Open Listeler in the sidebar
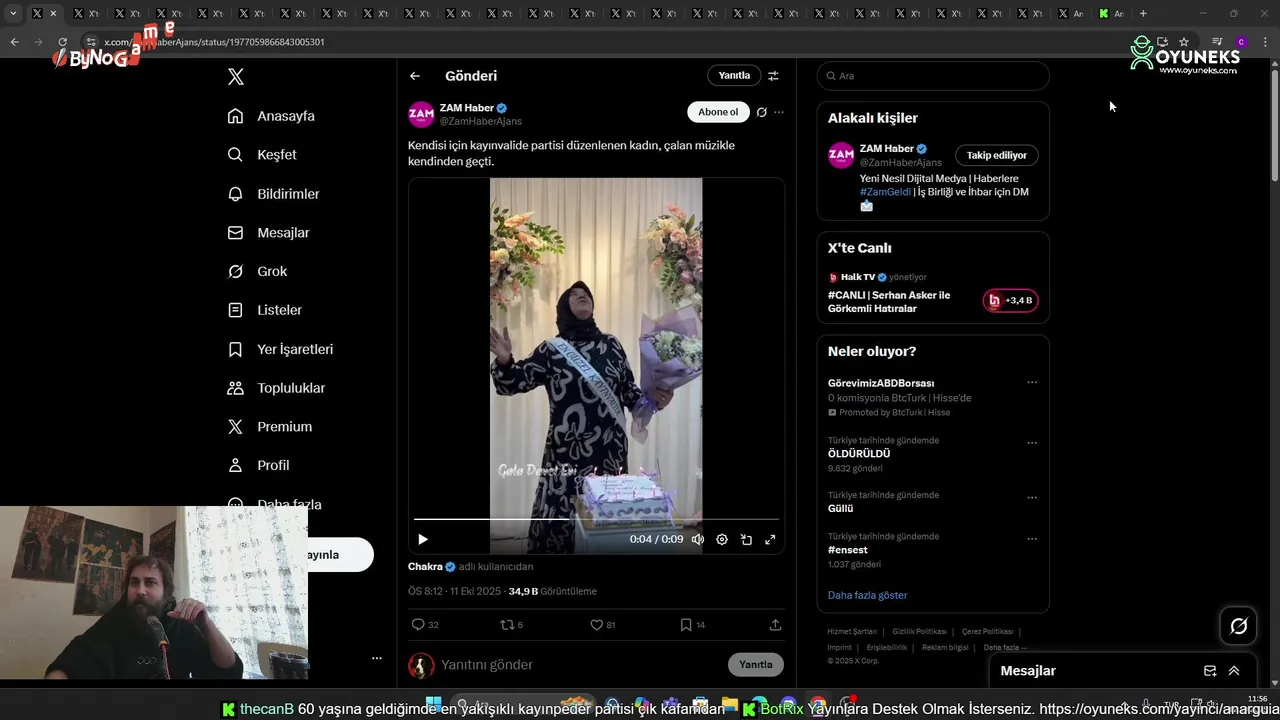The width and height of the screenshot is (1280, 720). coord(264,311)
